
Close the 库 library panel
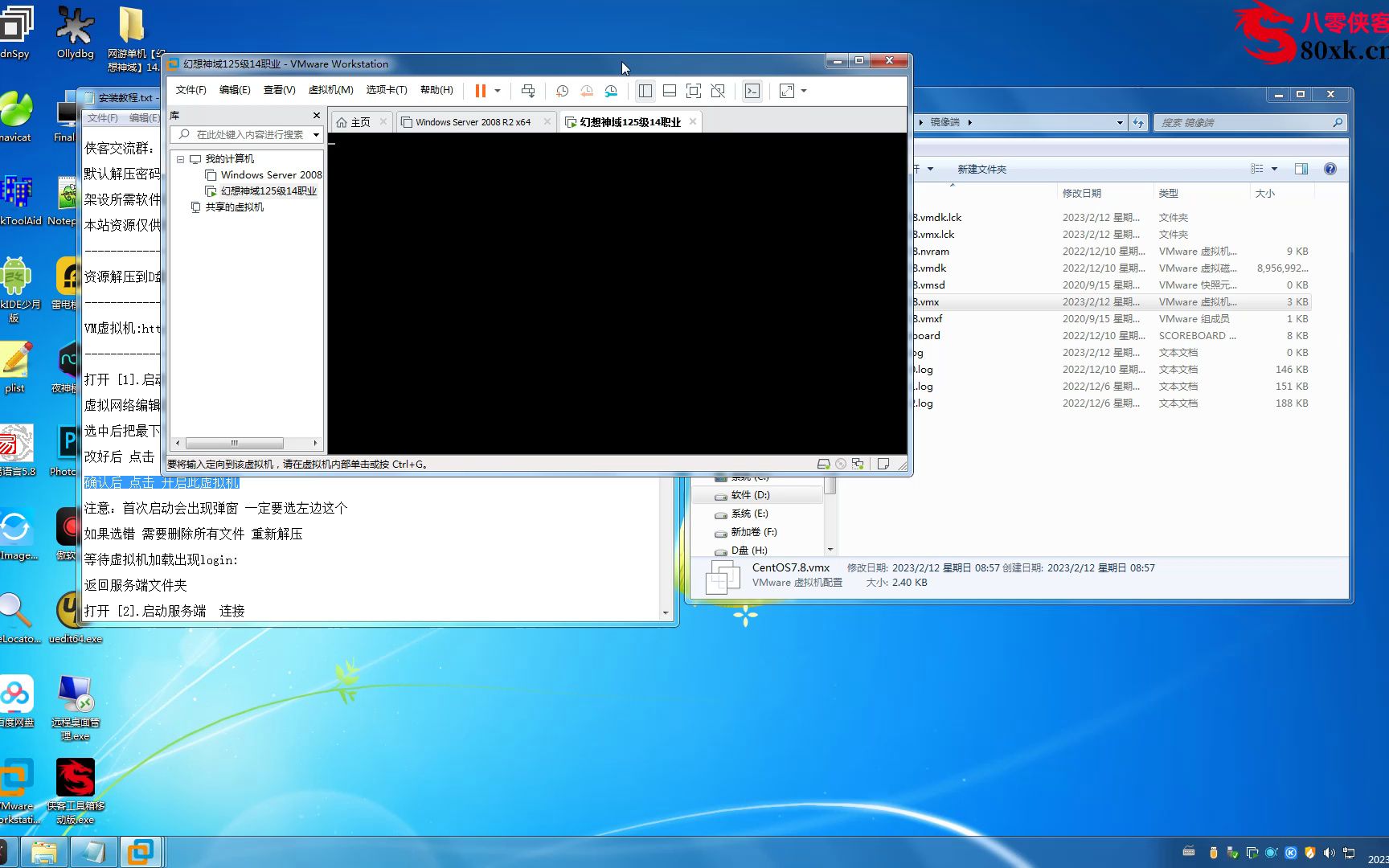point(317,116)
